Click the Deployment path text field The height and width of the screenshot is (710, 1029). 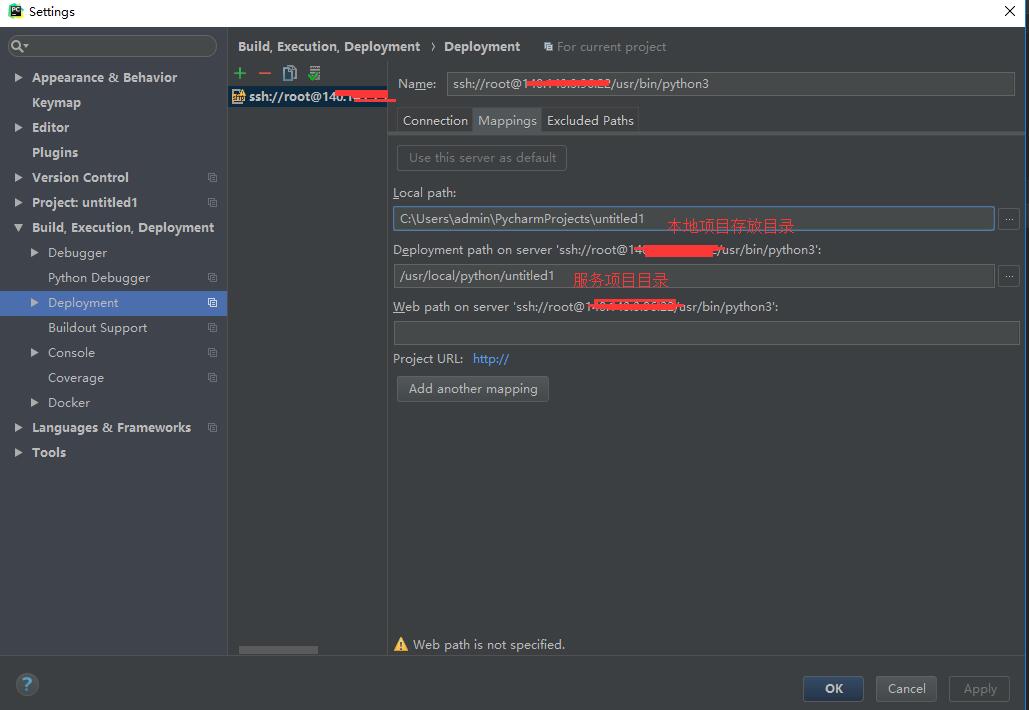[694, 276]
